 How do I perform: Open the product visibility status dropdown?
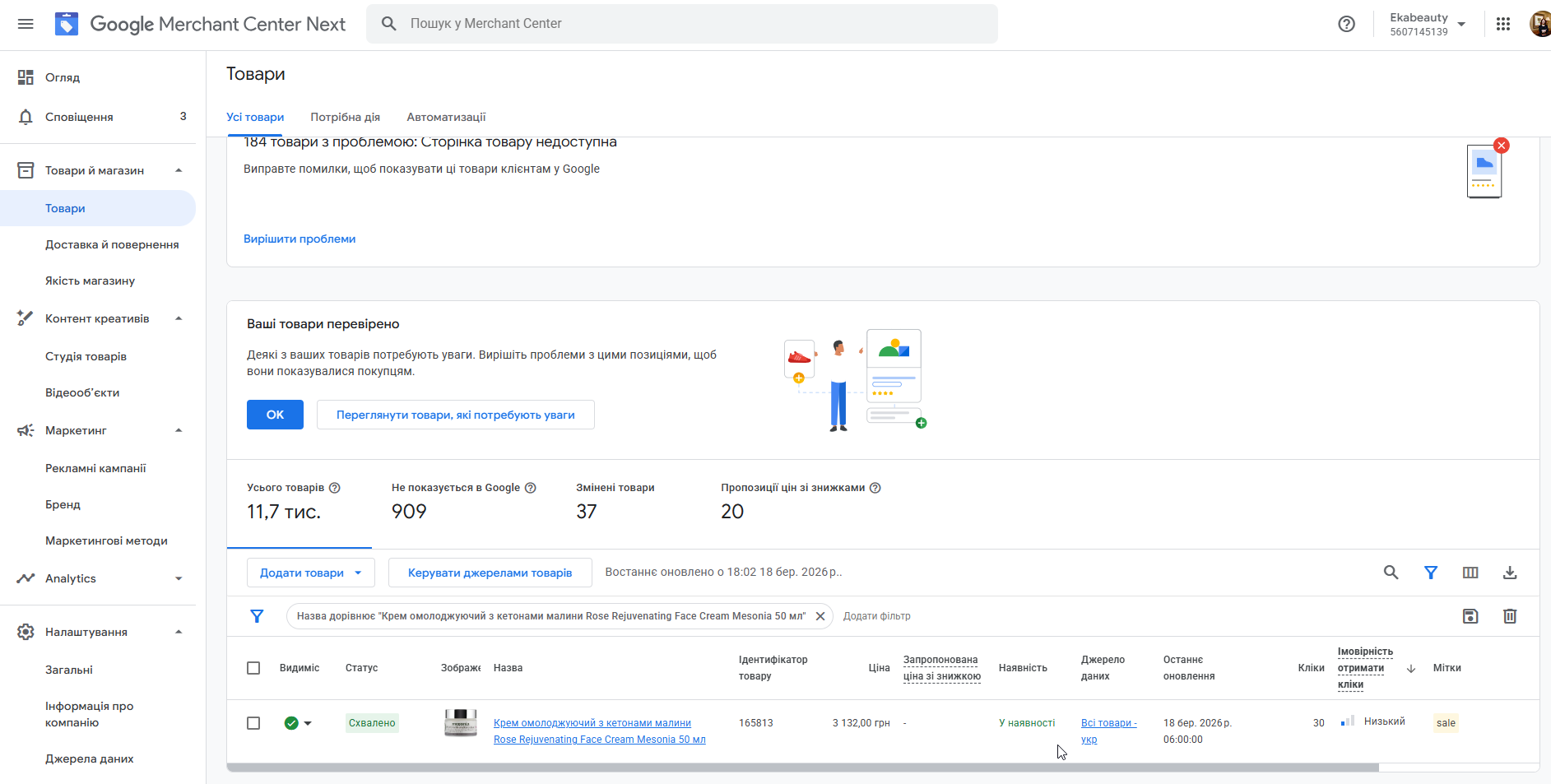point(308,723)
